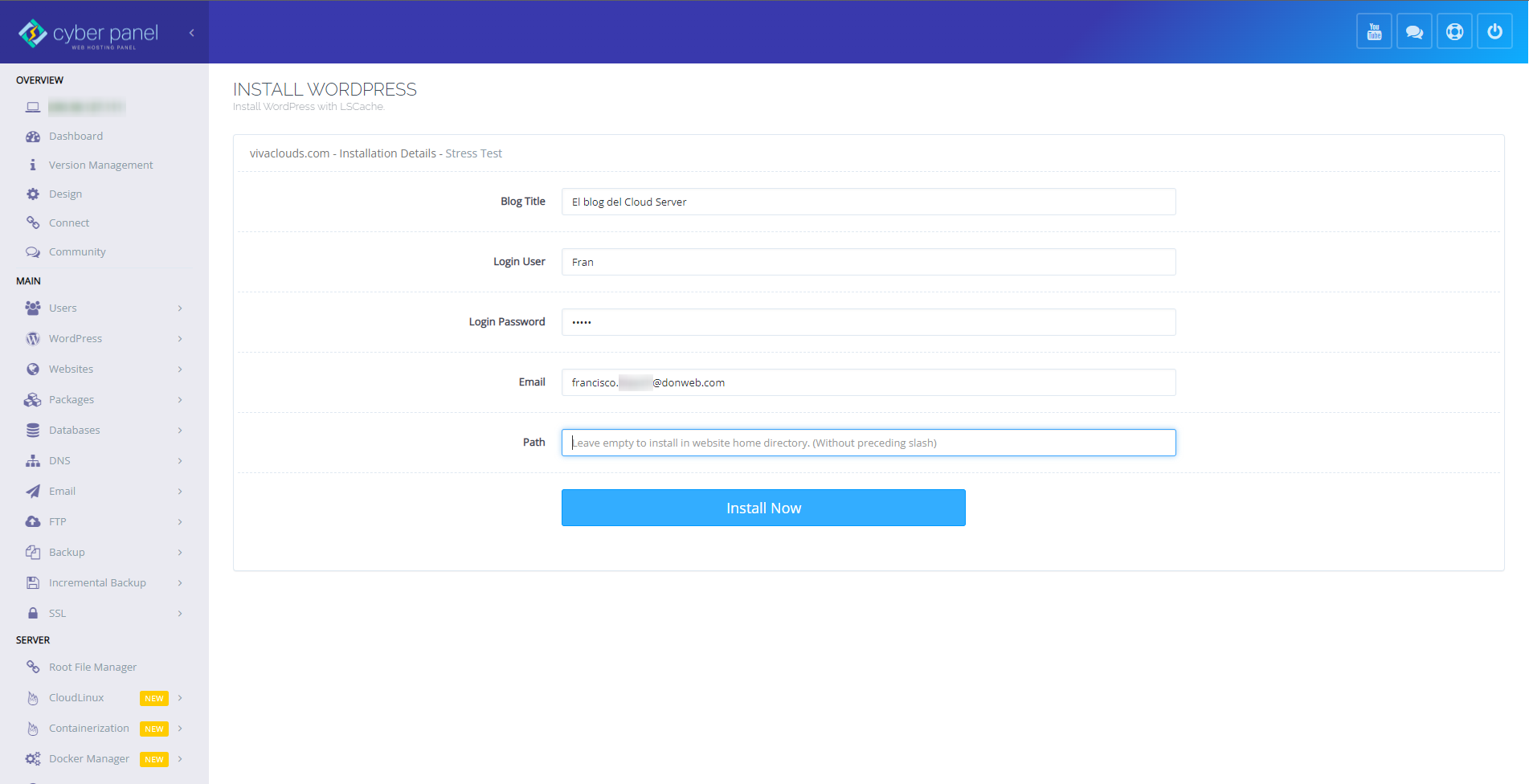The width and height of the screenshot is (1529, 784).
Task: Click the Containerization flame icon
Action: [x=33, y=729]
